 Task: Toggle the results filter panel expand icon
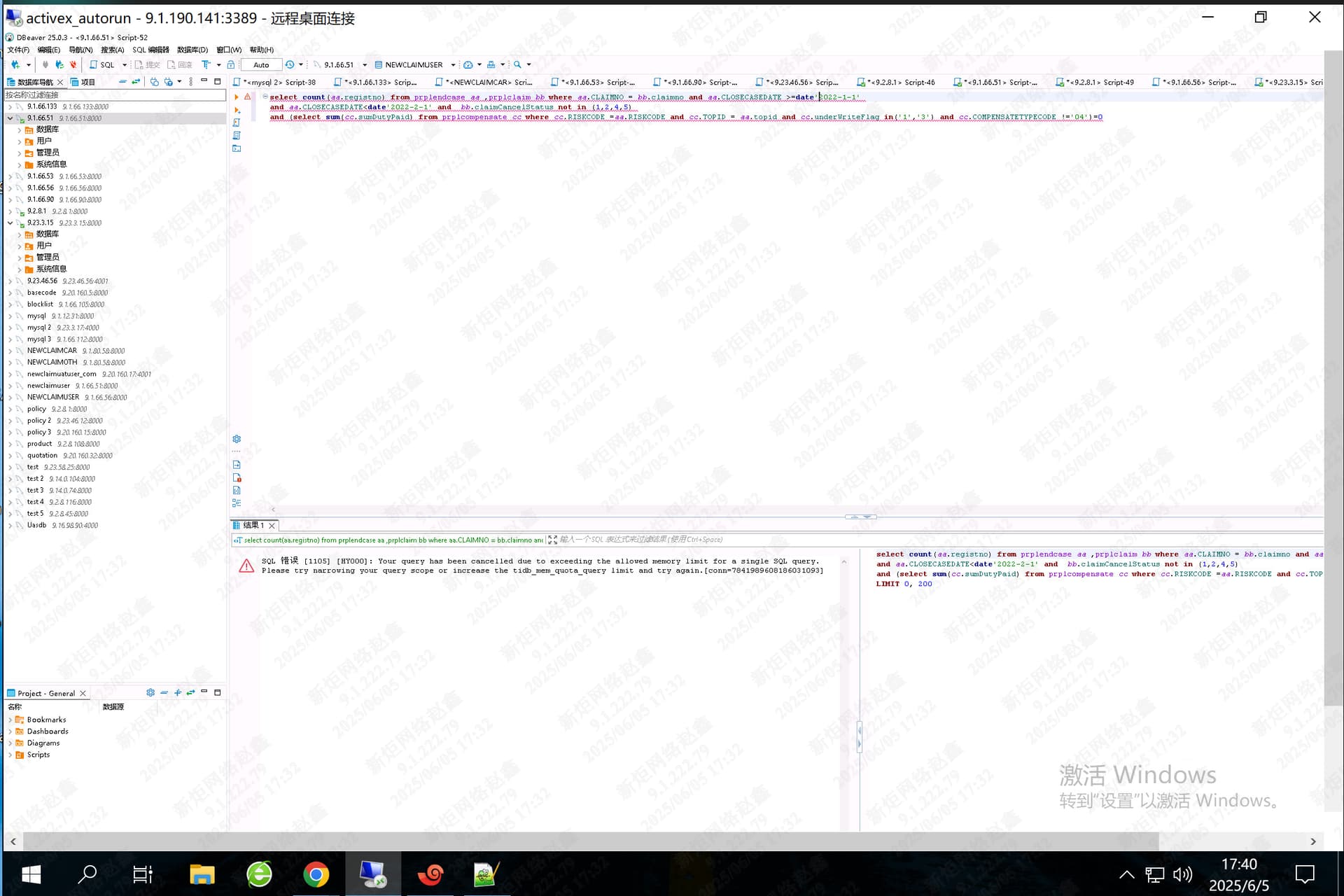[552, 540]
